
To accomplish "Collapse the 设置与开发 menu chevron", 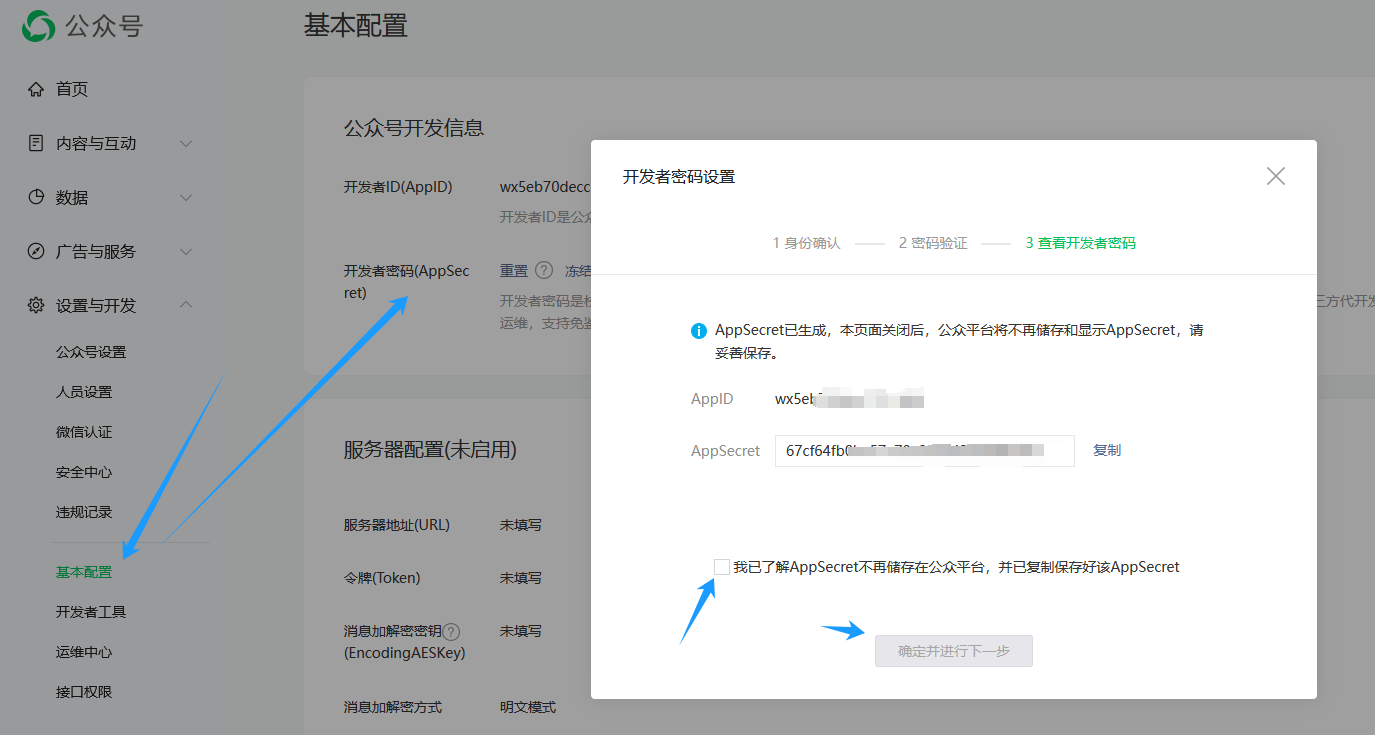I will coord(186,305).
